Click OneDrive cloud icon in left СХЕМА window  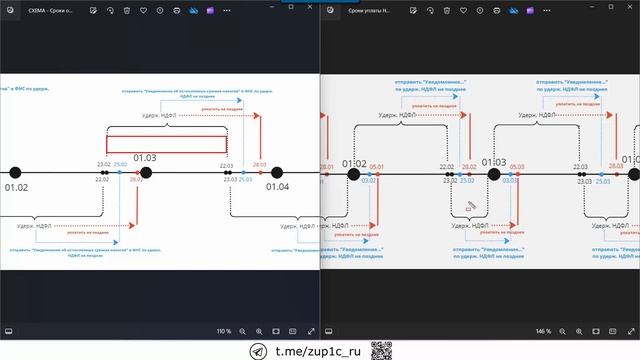pos(193,11)
